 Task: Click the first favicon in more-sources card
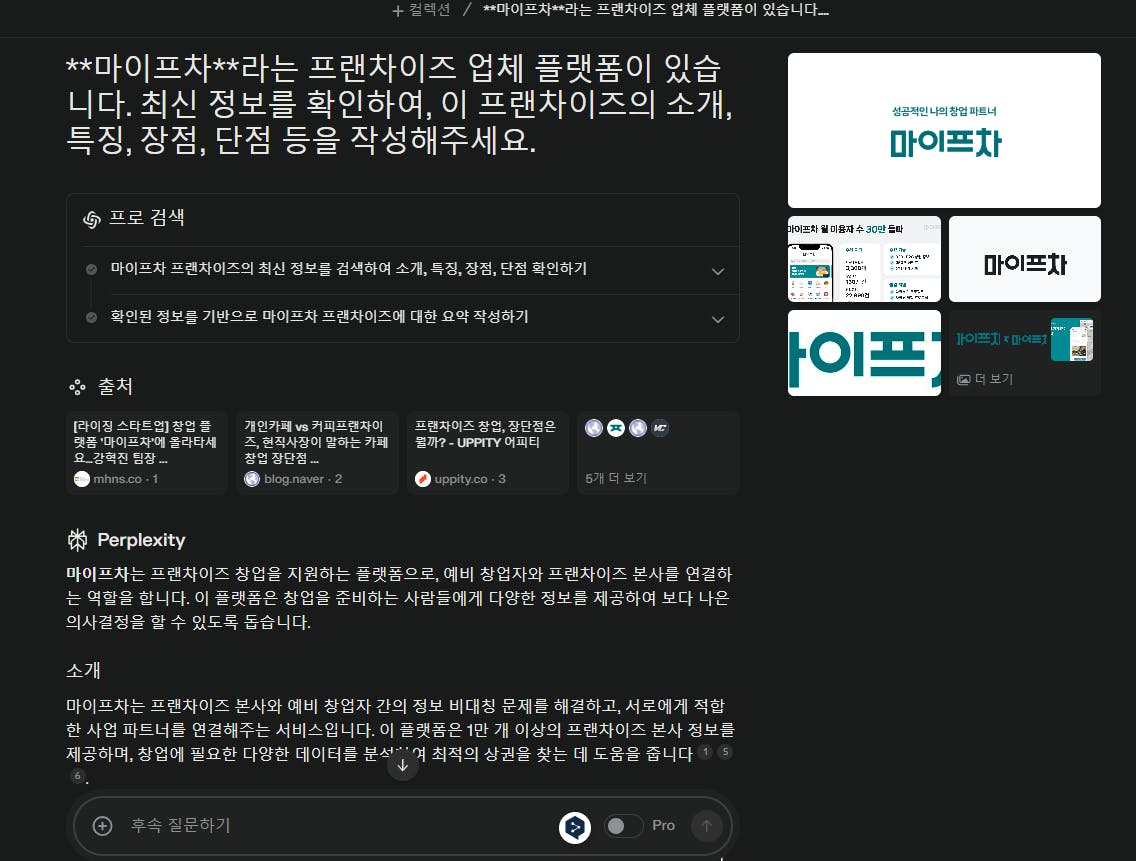[594, 428]
